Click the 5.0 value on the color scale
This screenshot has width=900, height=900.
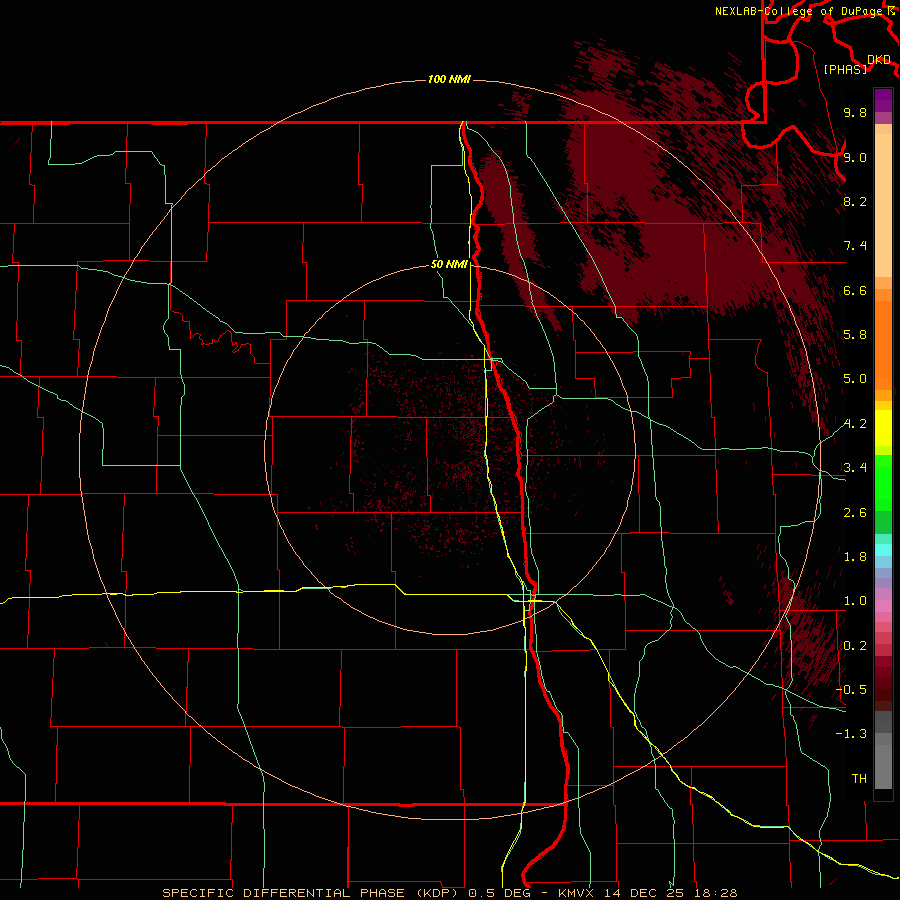(855, 379)
